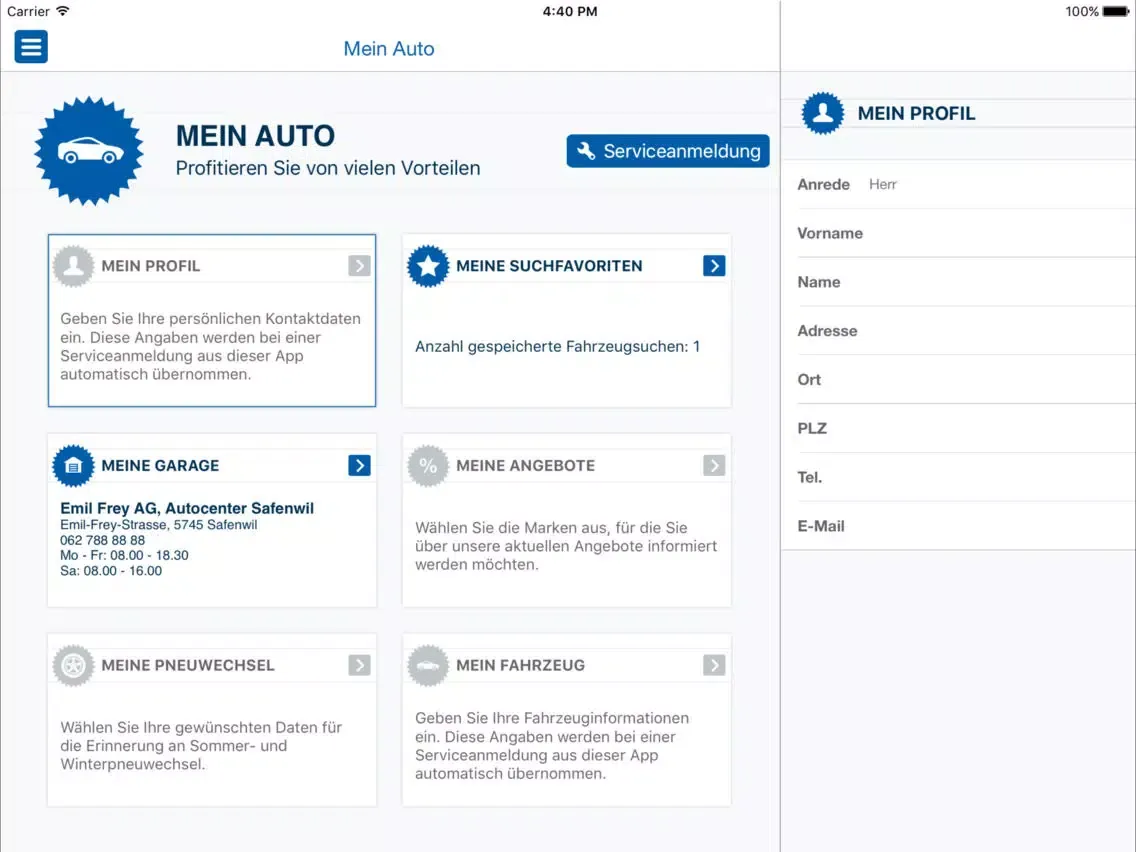1136x852 pixels.
Task: Click the Ort input field
Action: coord(958,380)
